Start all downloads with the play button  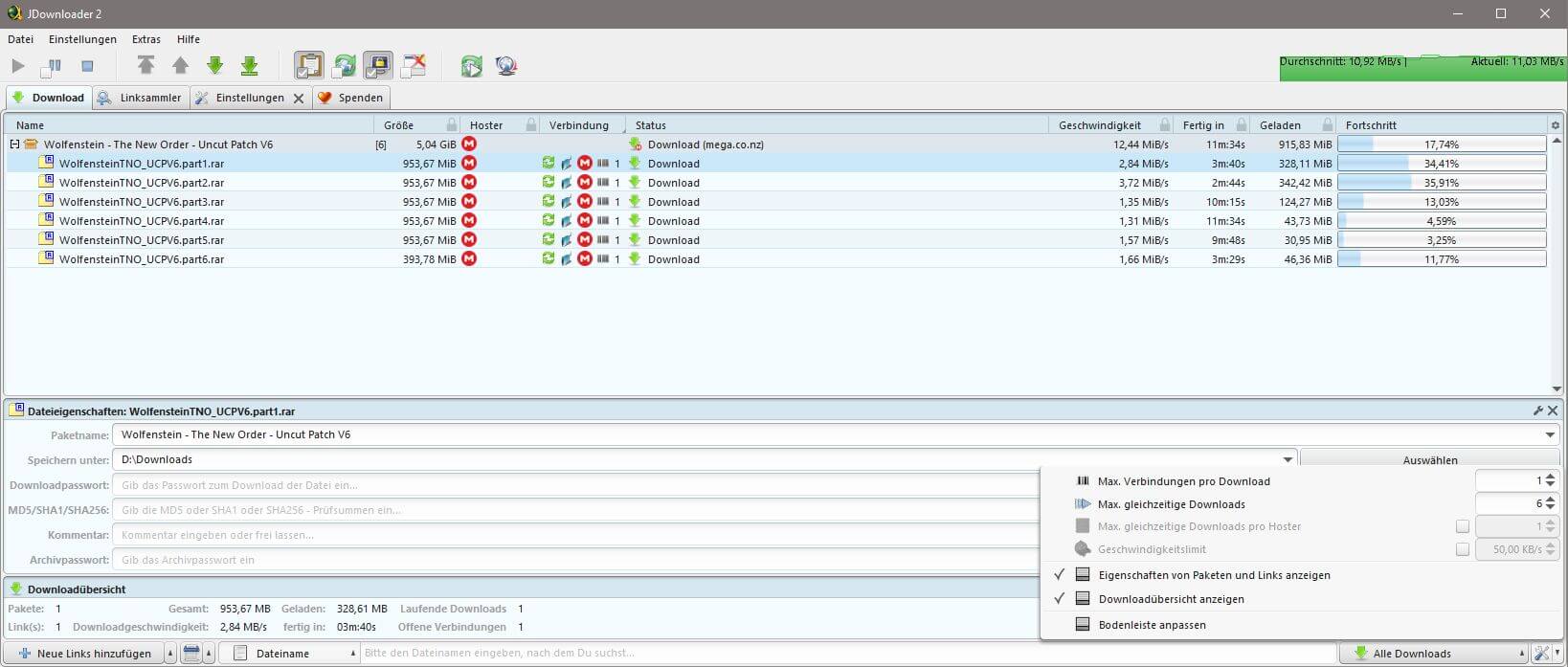pyautogui.click(x=17, y=66)
